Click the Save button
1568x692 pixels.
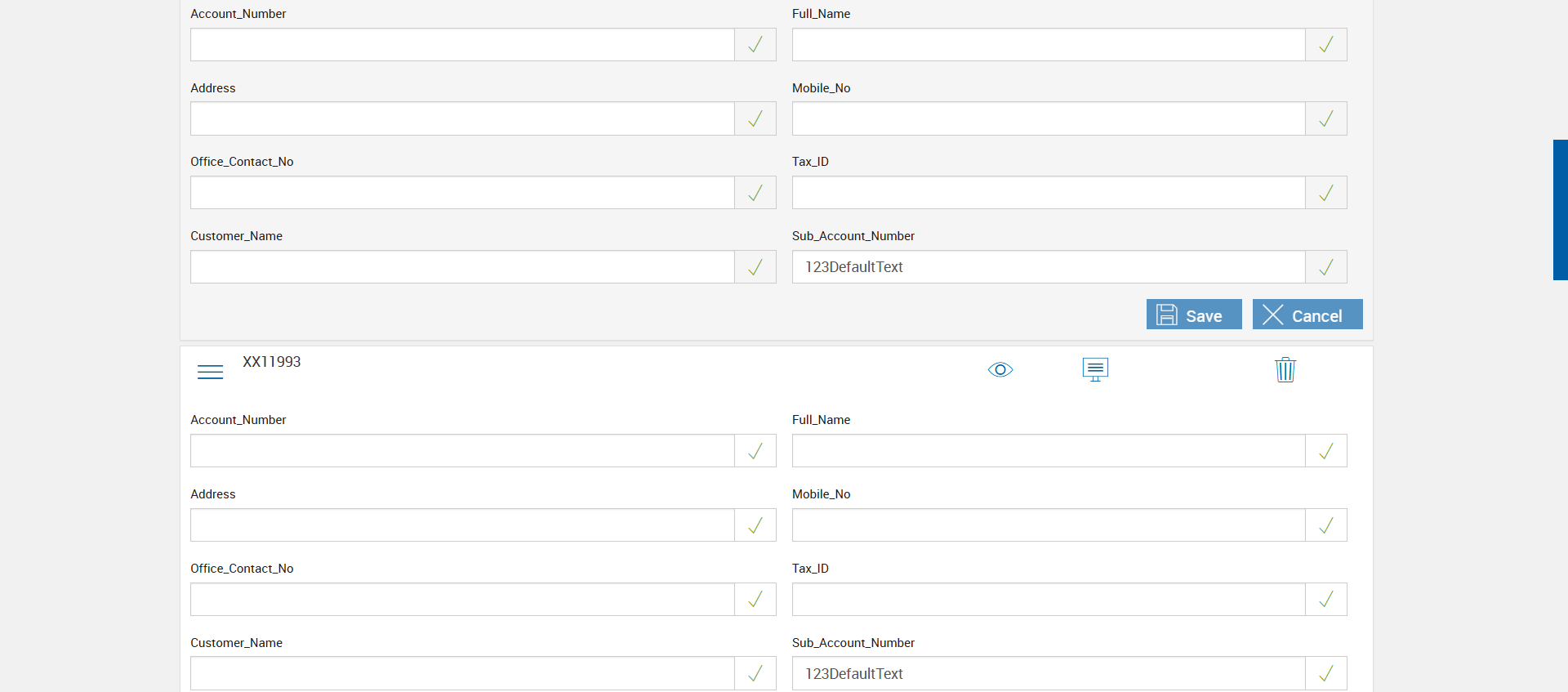pos(1193,315)
